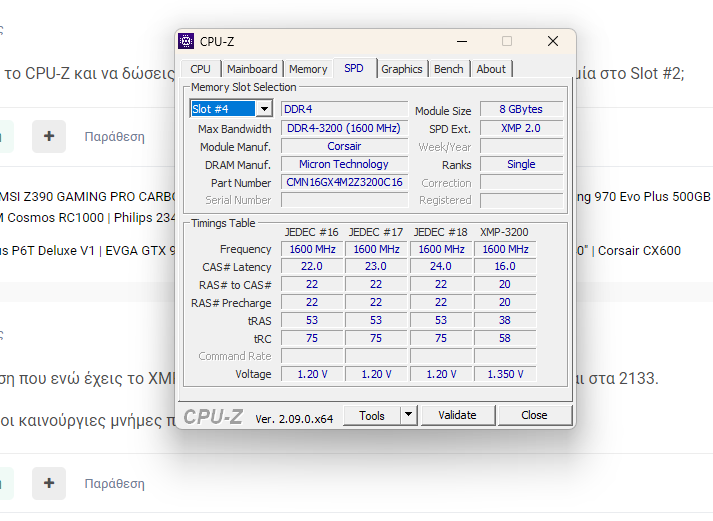Click the Corsair module manufacturer value
Screen dimensions: 713x521
[x=344, y=146]
